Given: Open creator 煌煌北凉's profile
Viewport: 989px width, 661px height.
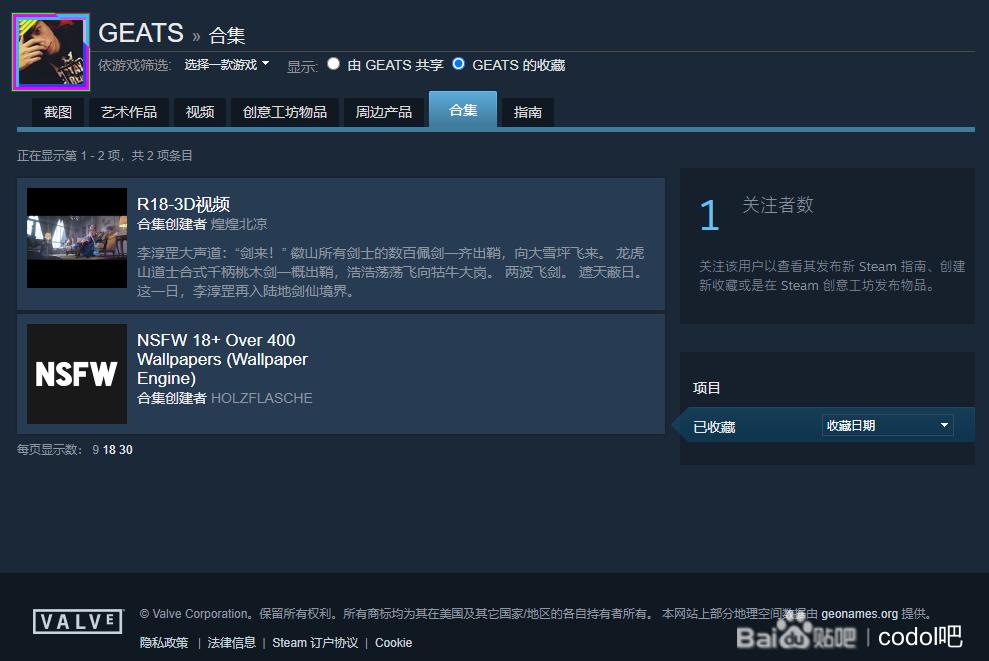Looking at the screenshot, I should (x=239, y=224).
